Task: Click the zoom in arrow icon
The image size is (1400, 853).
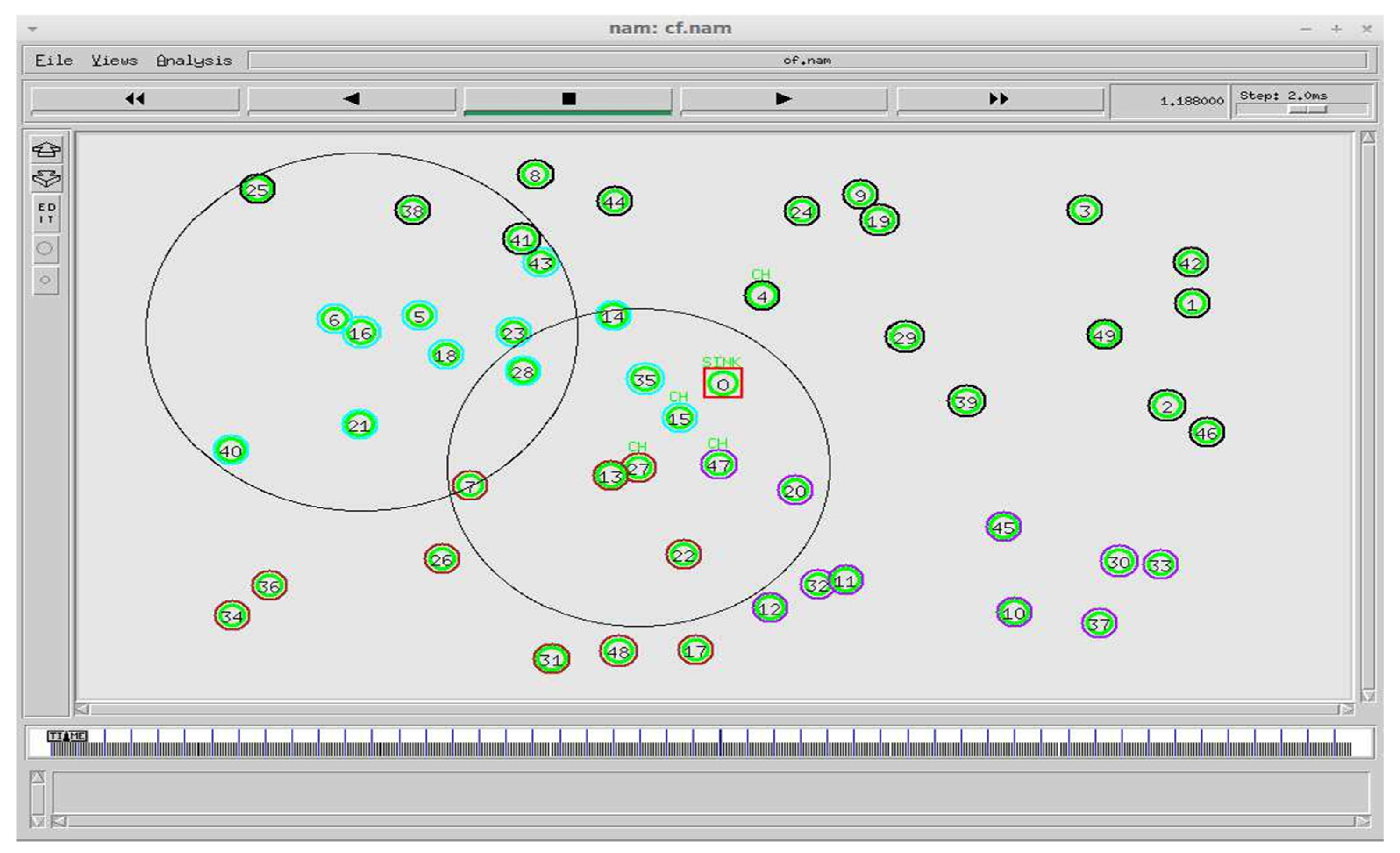Action: pyautogui.click(x=46, y=150)
